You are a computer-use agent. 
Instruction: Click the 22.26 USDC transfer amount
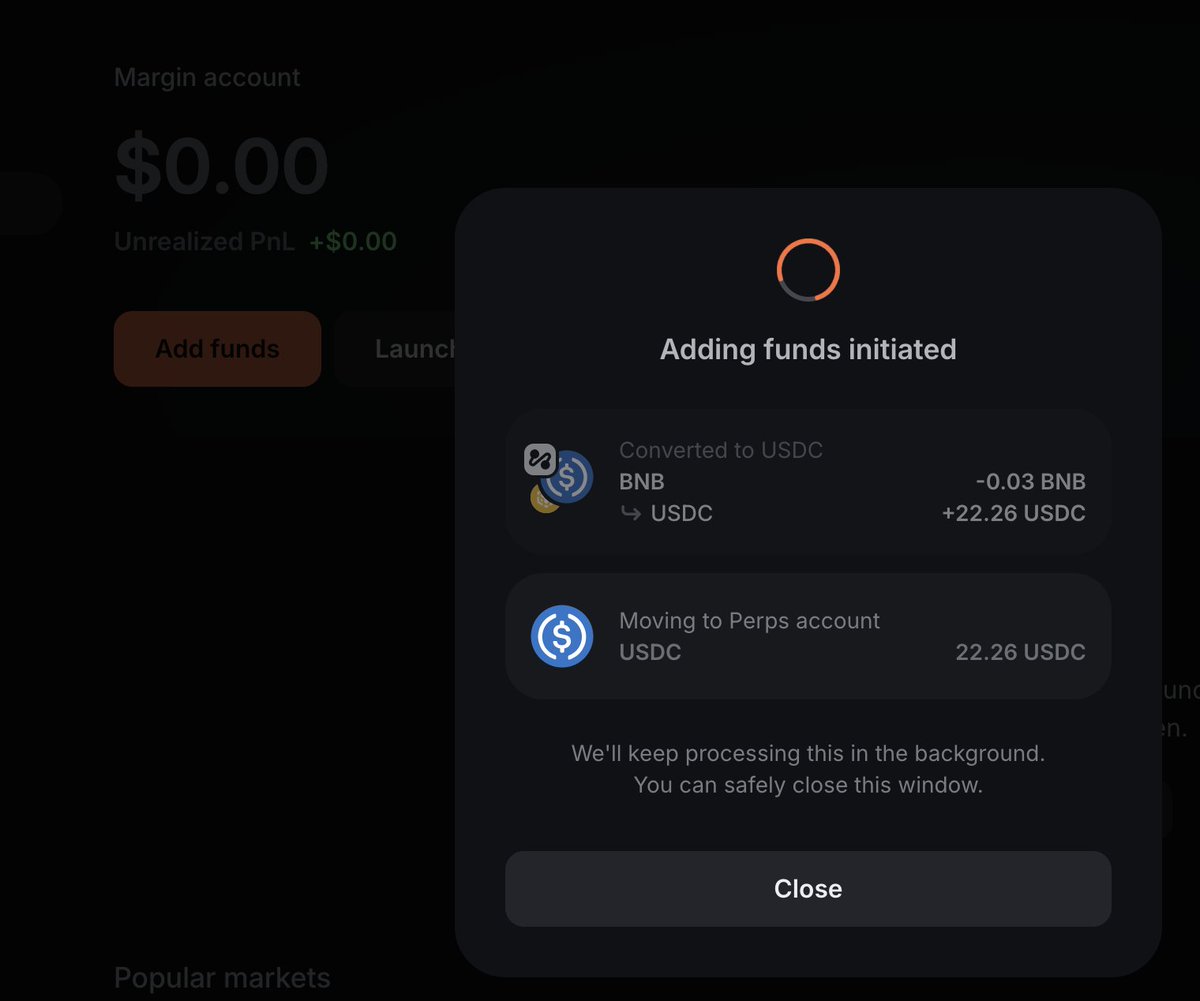pyautogui.click(x=1020, y=652)
